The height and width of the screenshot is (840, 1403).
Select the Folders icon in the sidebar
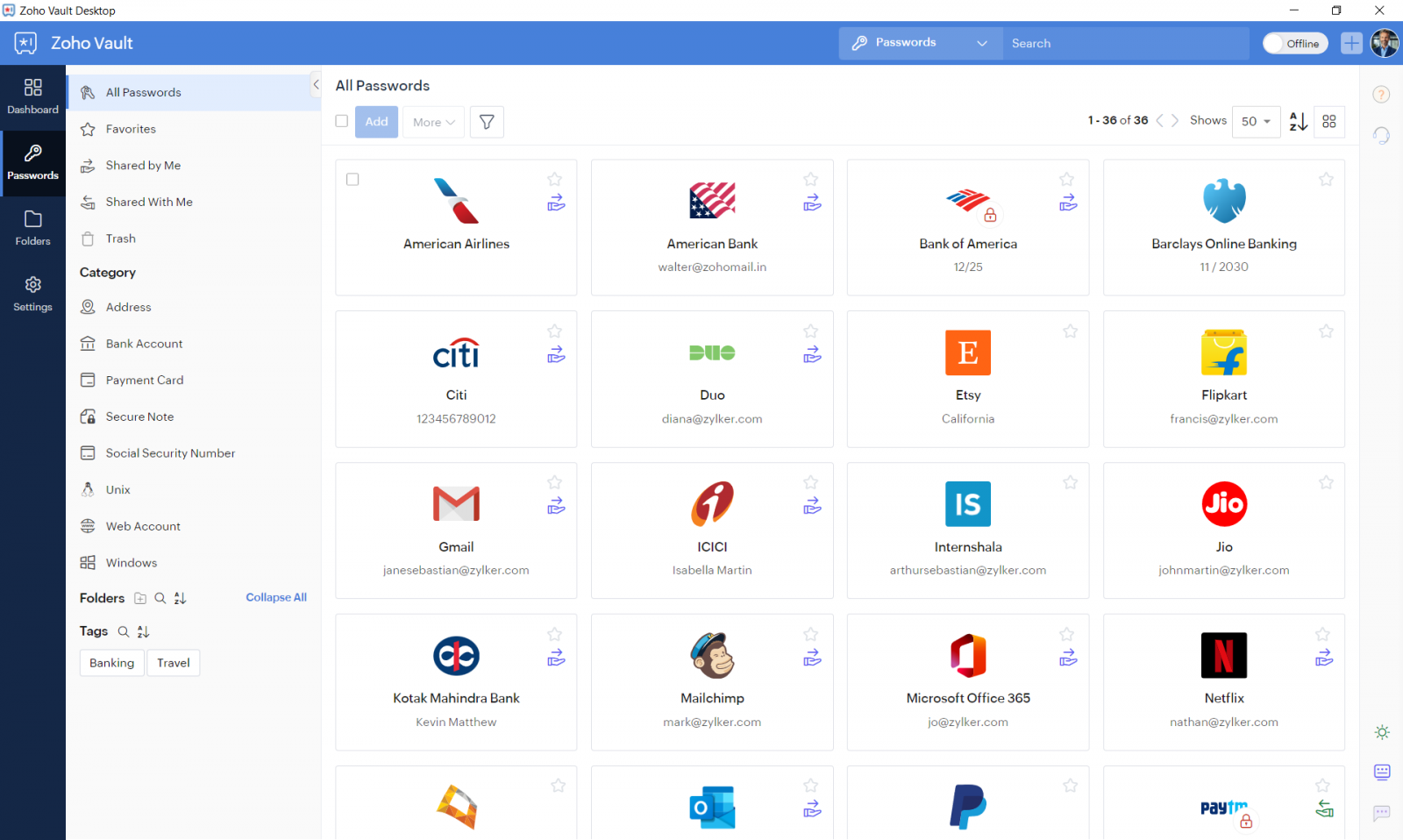(32, 228)
